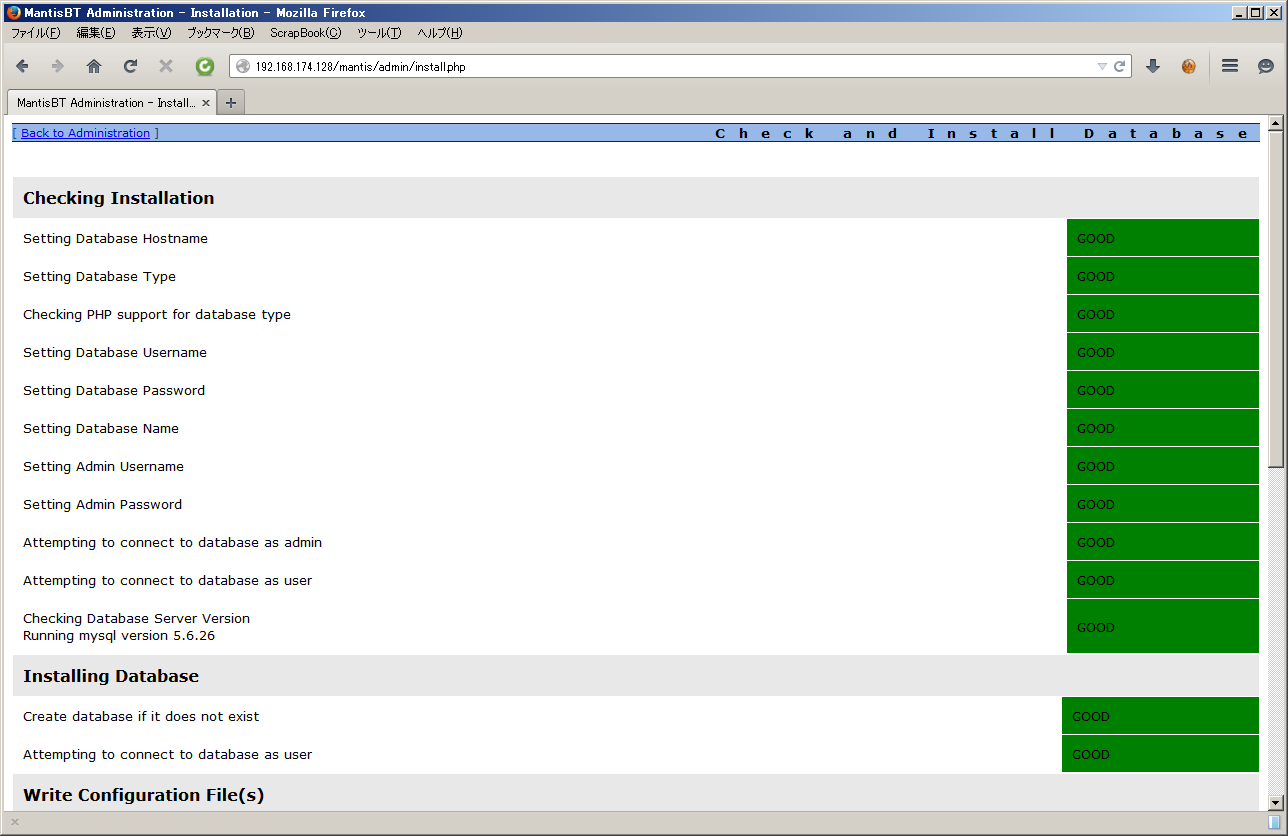The width and height of the screenshot is (1288, 836).
Task: Click 'Check and Install Database' header text
Action: (x=982, y=134)
